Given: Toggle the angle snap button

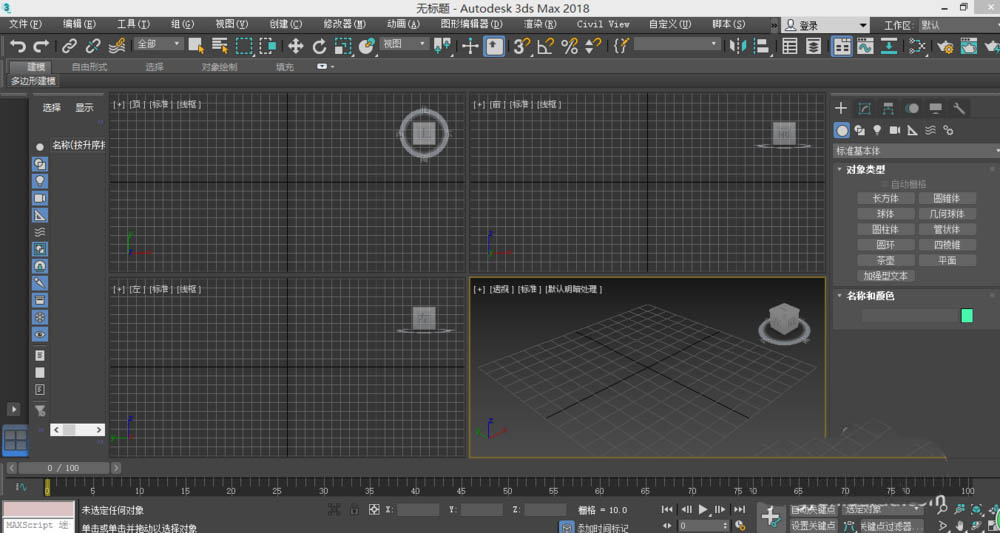Looking at the screenshot, I should [x=545, y=45].
